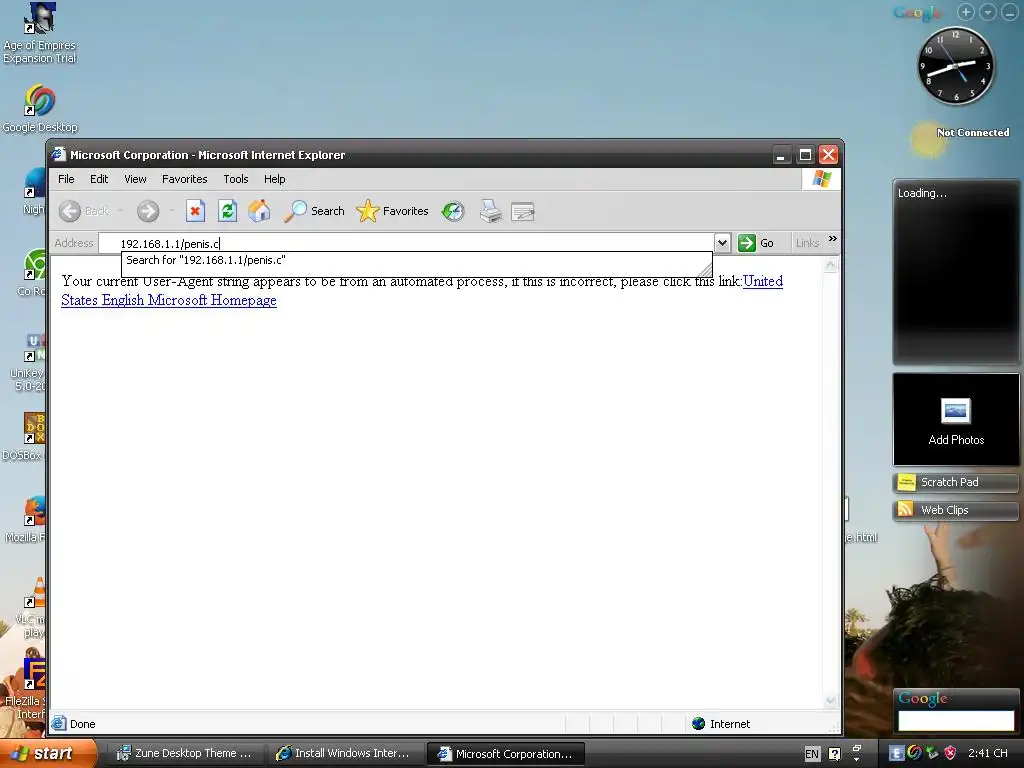Refresh the page with the green arrows icon
This screenshot has width=1024, height=768.
[227, 211]
